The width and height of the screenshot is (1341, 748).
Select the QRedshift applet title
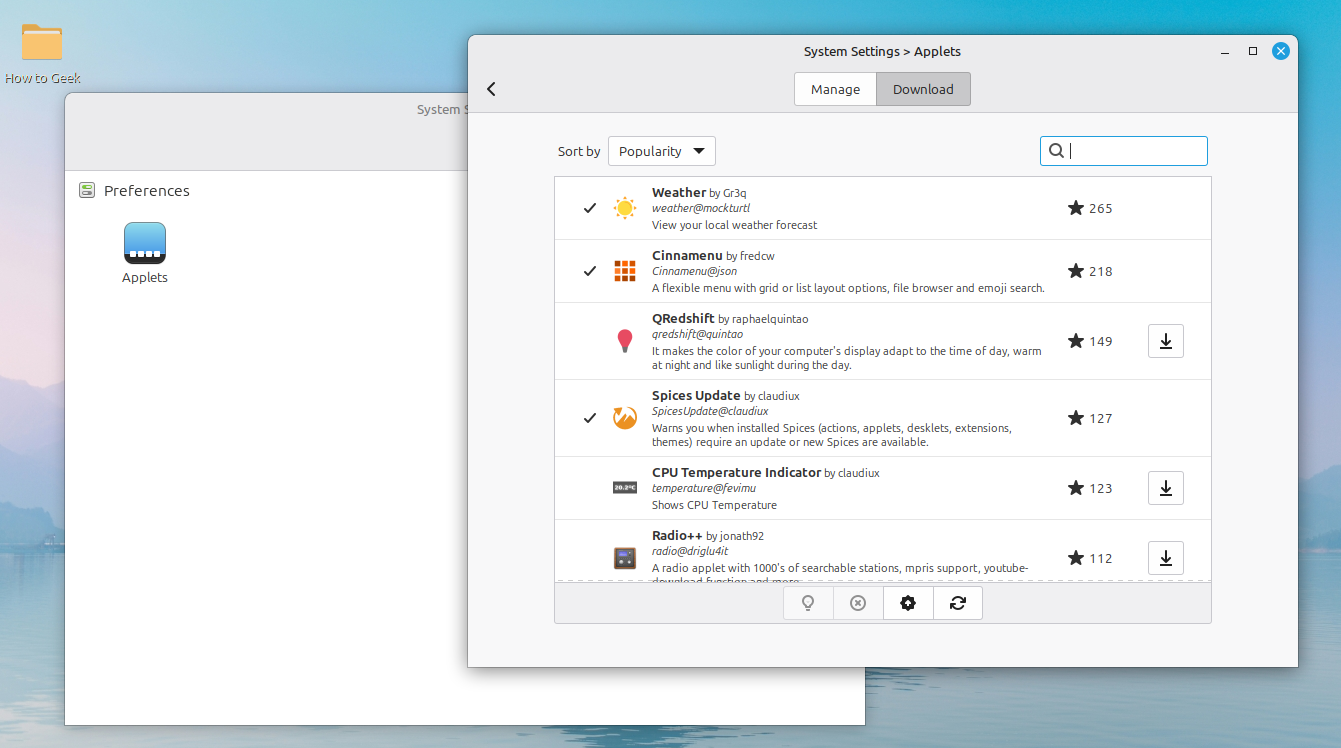[683, 318]
